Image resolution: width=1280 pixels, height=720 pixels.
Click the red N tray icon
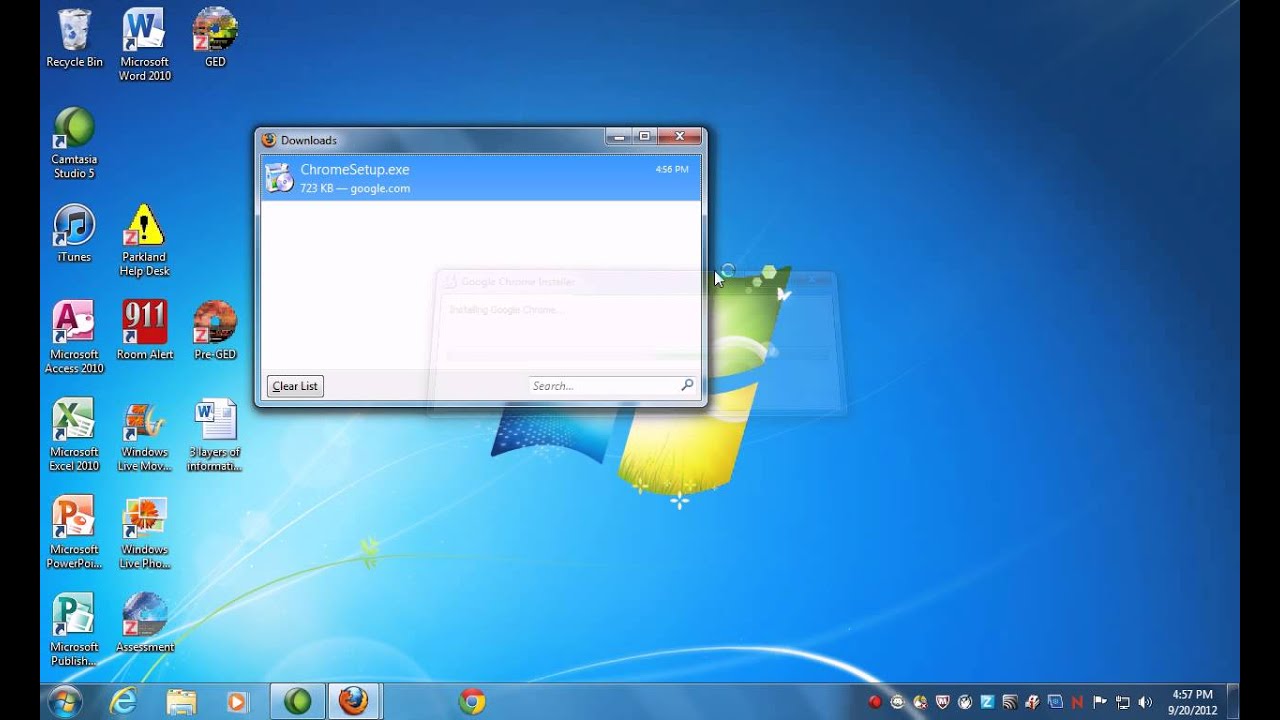click(1077, 702)
